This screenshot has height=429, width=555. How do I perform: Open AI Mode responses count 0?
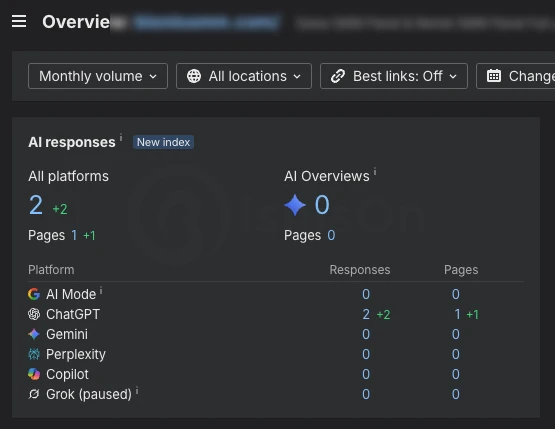pyautogui.click(x=366, y=294)
